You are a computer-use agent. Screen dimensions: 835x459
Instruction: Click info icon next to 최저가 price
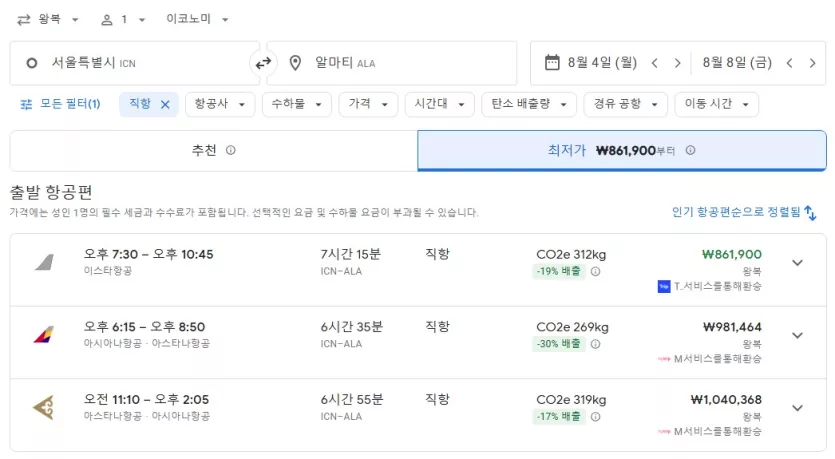[690, 151]
